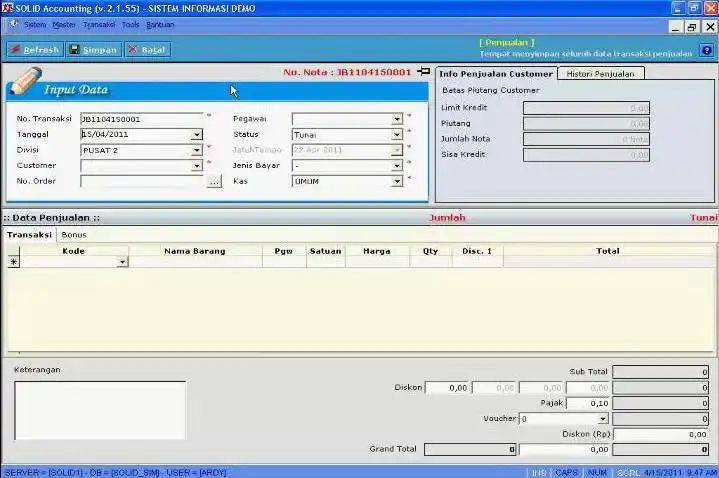Click the Harga column header

(377, 251)
